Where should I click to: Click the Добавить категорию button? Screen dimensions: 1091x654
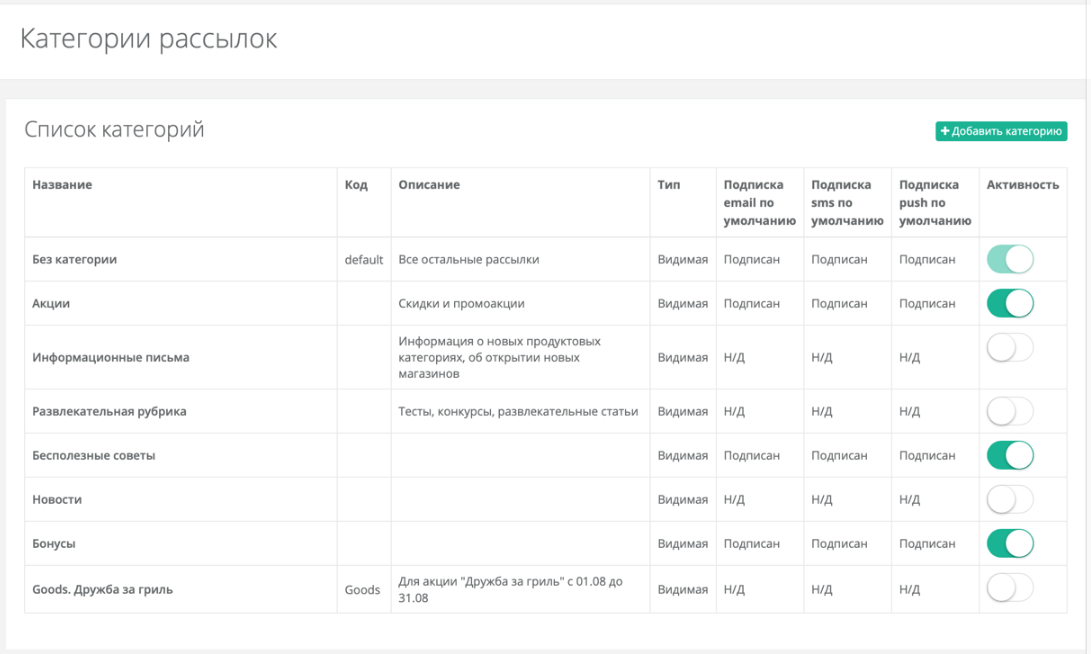pyautogui.click(x=1001, y=131)
